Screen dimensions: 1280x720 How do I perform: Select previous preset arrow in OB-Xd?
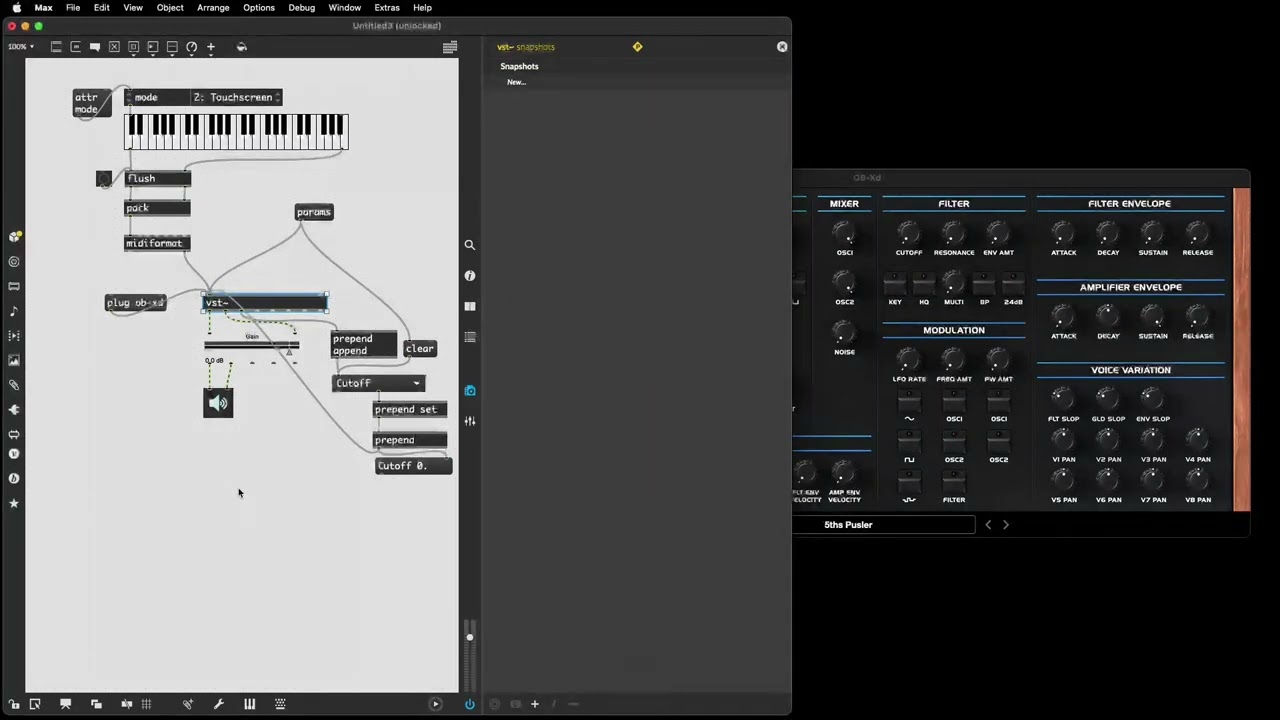pos(988,525)
